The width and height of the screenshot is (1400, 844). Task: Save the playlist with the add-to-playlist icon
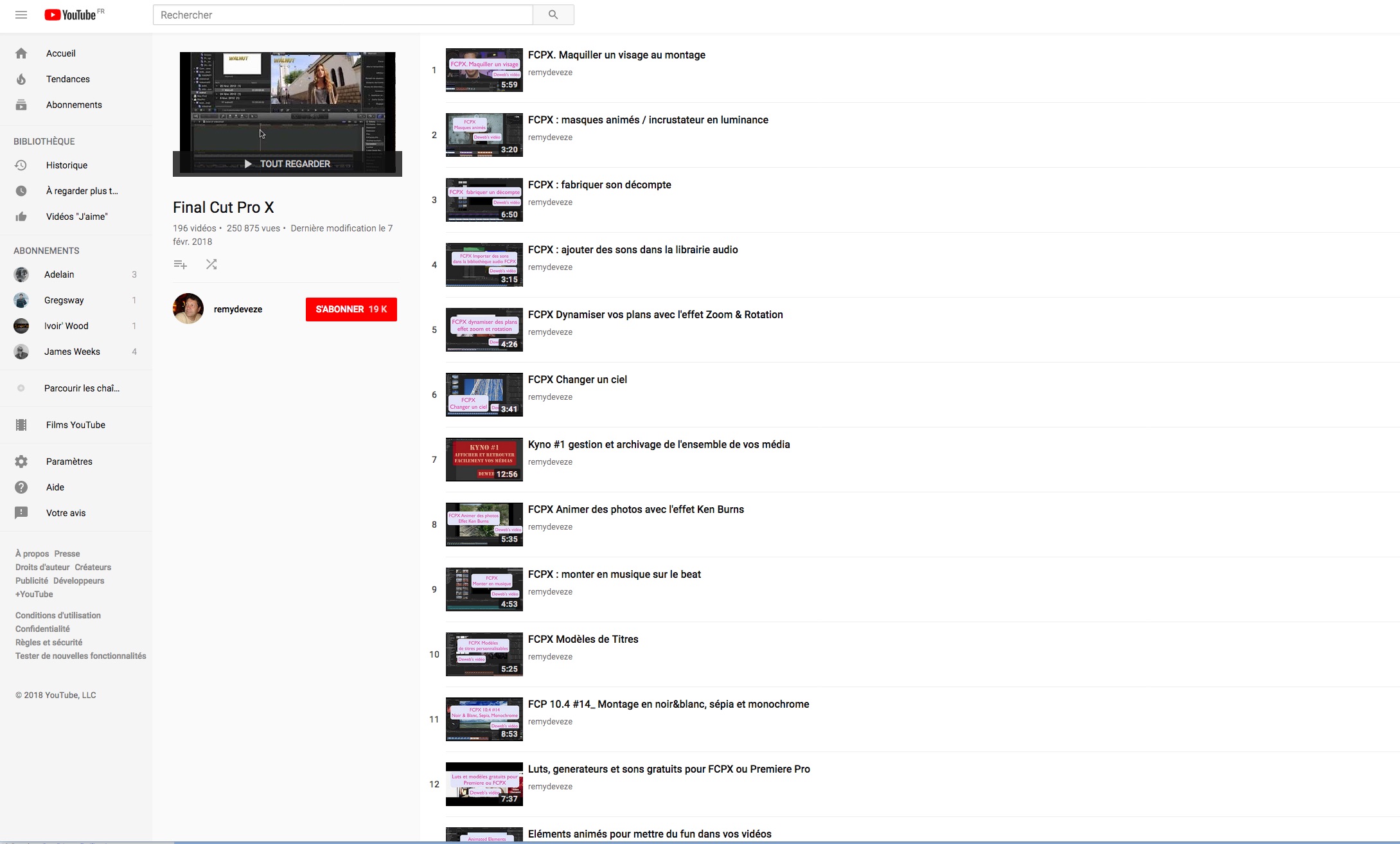pos(181,264)
